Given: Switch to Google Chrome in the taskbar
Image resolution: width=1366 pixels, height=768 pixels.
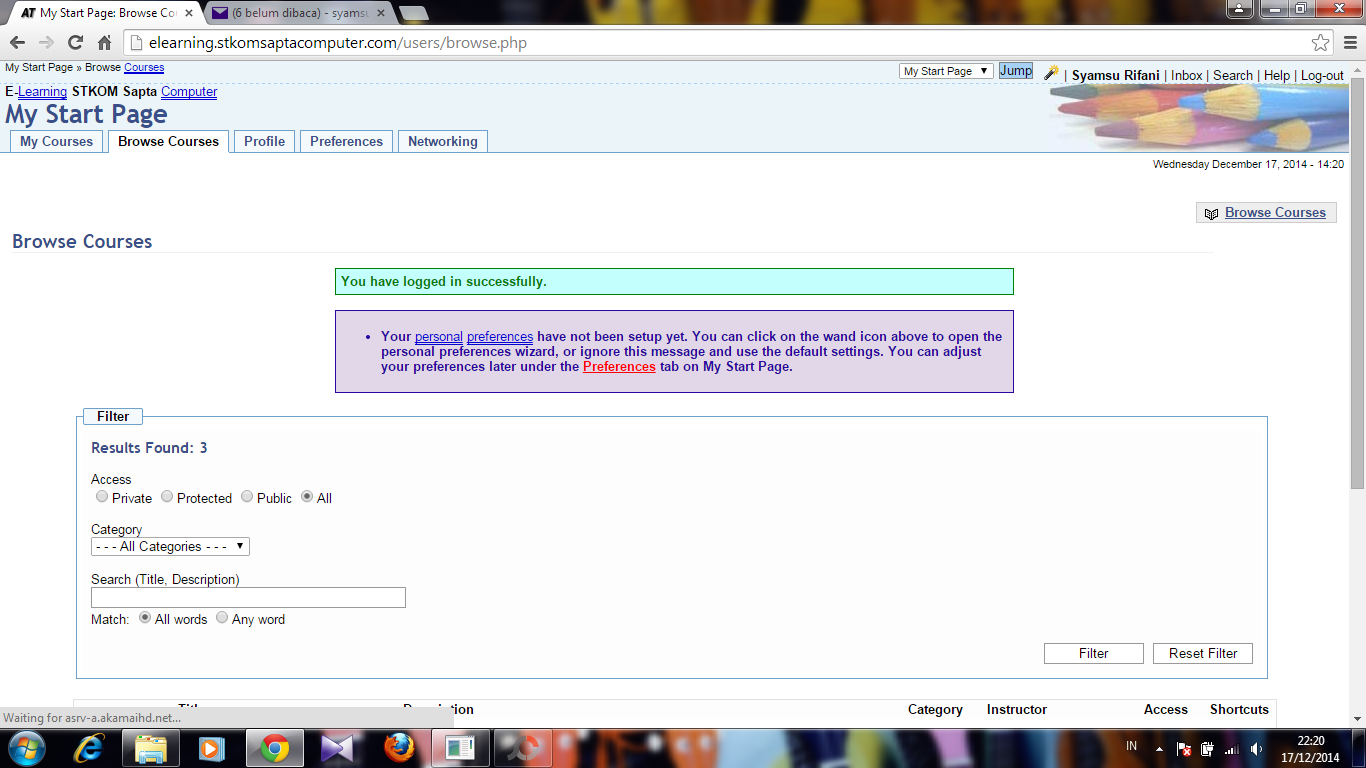Looking at the screenshot, I should click(274, 748).
